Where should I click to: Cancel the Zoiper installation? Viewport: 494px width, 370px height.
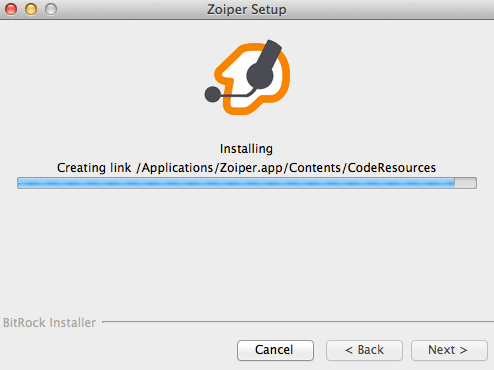(x=275, y=350)
